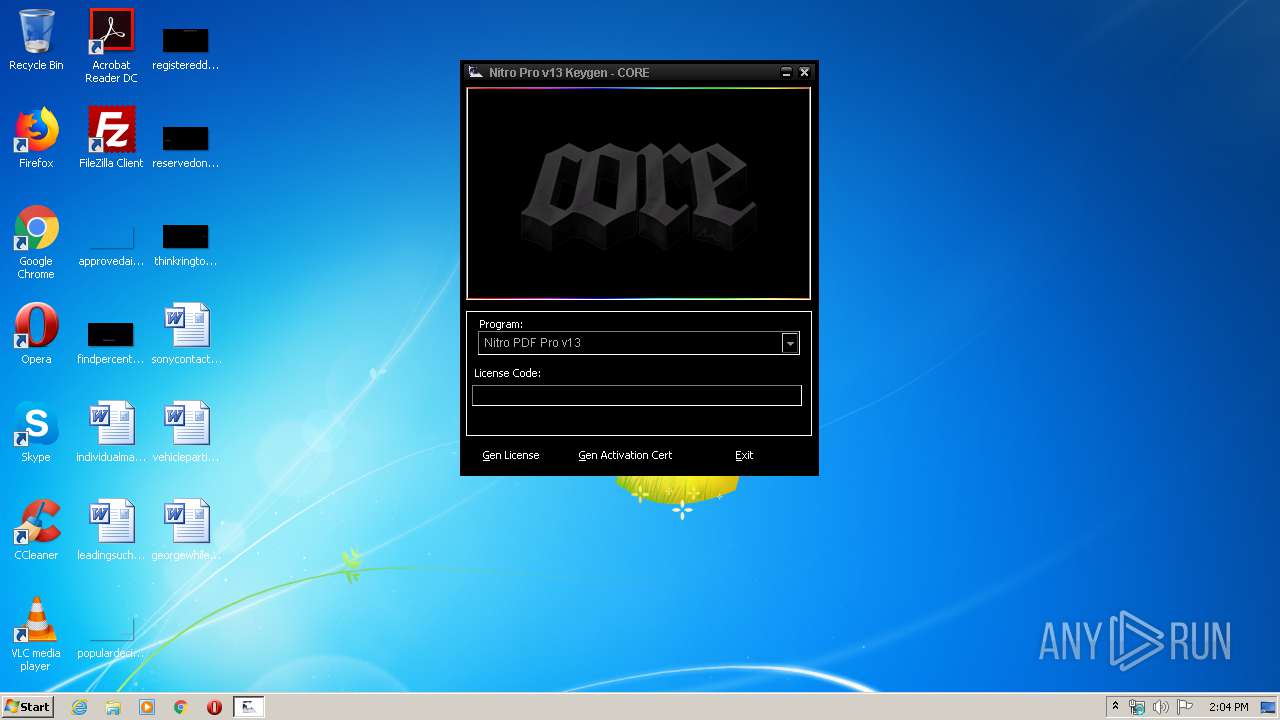Screen dimensions: 1280x720
Task: Select vehicleparti... Word document
Action: [x=186, y=432]
